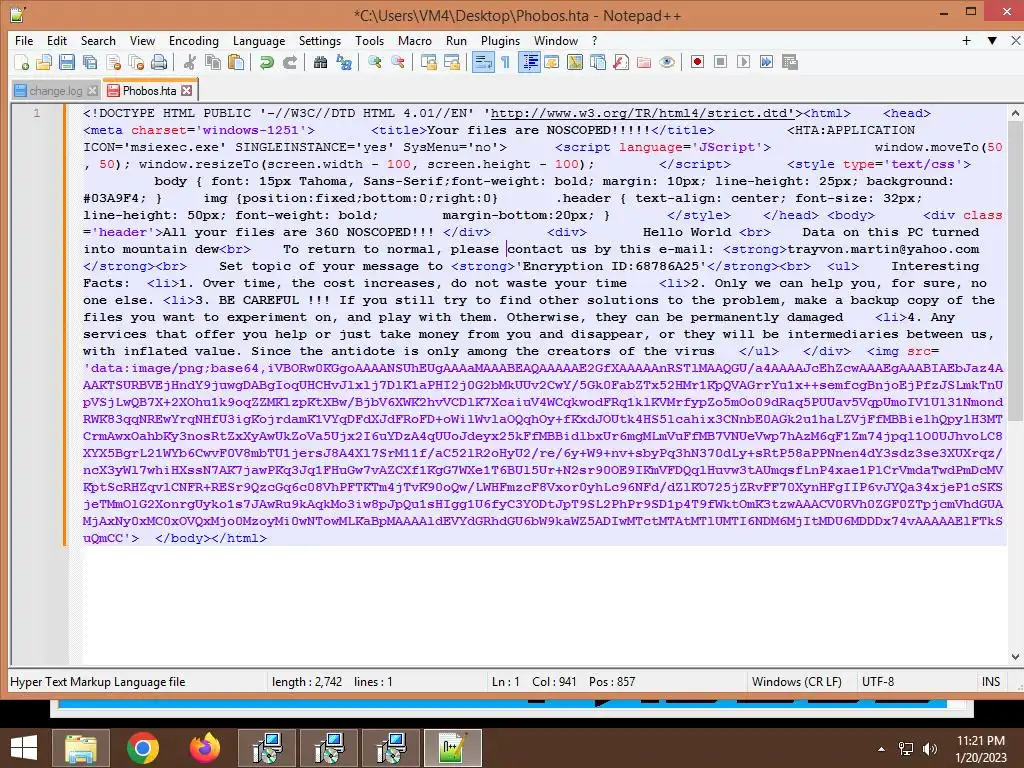Click the green Undo arrow
The height and width of the screenshot is (768, 1024).
coord(266,62)
